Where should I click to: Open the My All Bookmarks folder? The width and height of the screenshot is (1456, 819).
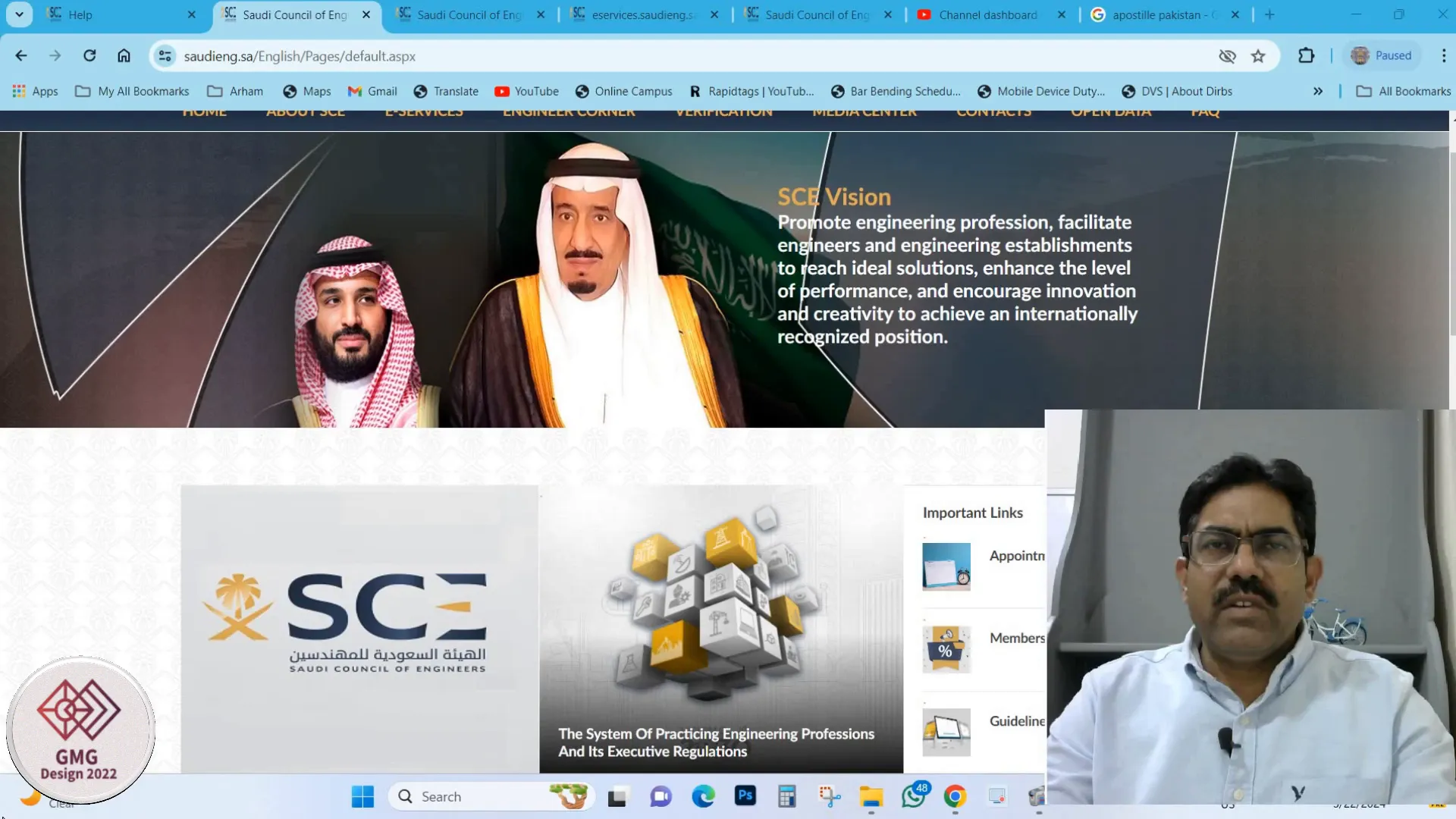click(132, 91)
